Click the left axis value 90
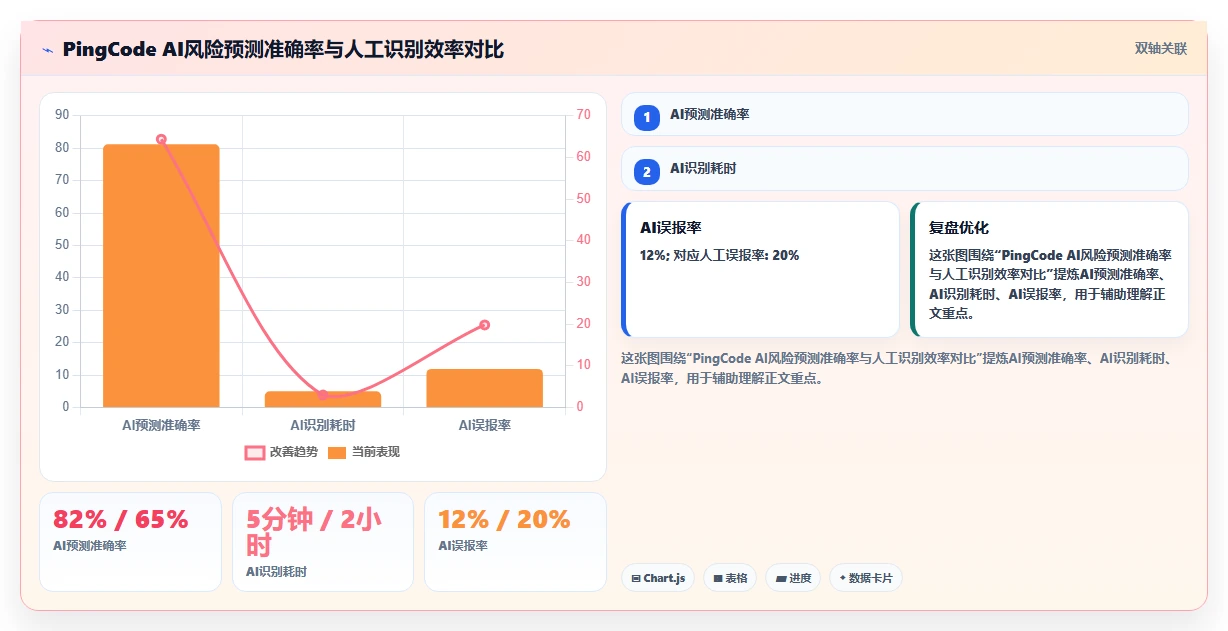The image size is (1228, 631). [x=62, y=115]
